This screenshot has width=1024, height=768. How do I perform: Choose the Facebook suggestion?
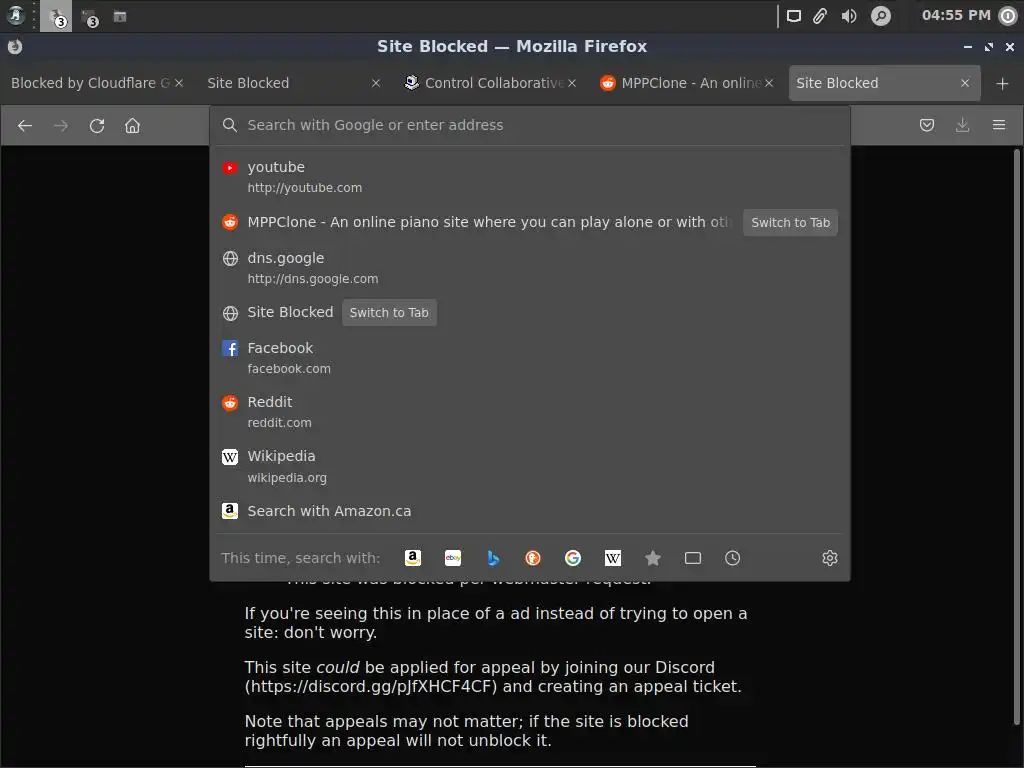click(530, 358)
